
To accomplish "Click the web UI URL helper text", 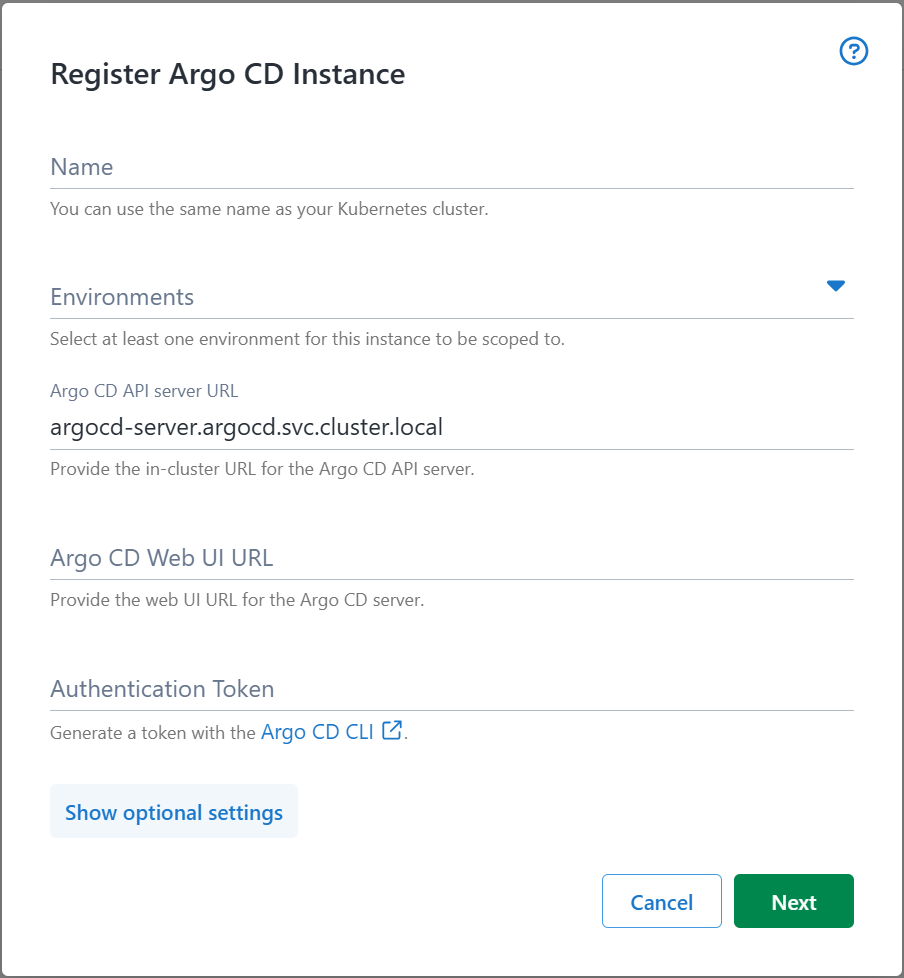I will click(237, 601).
